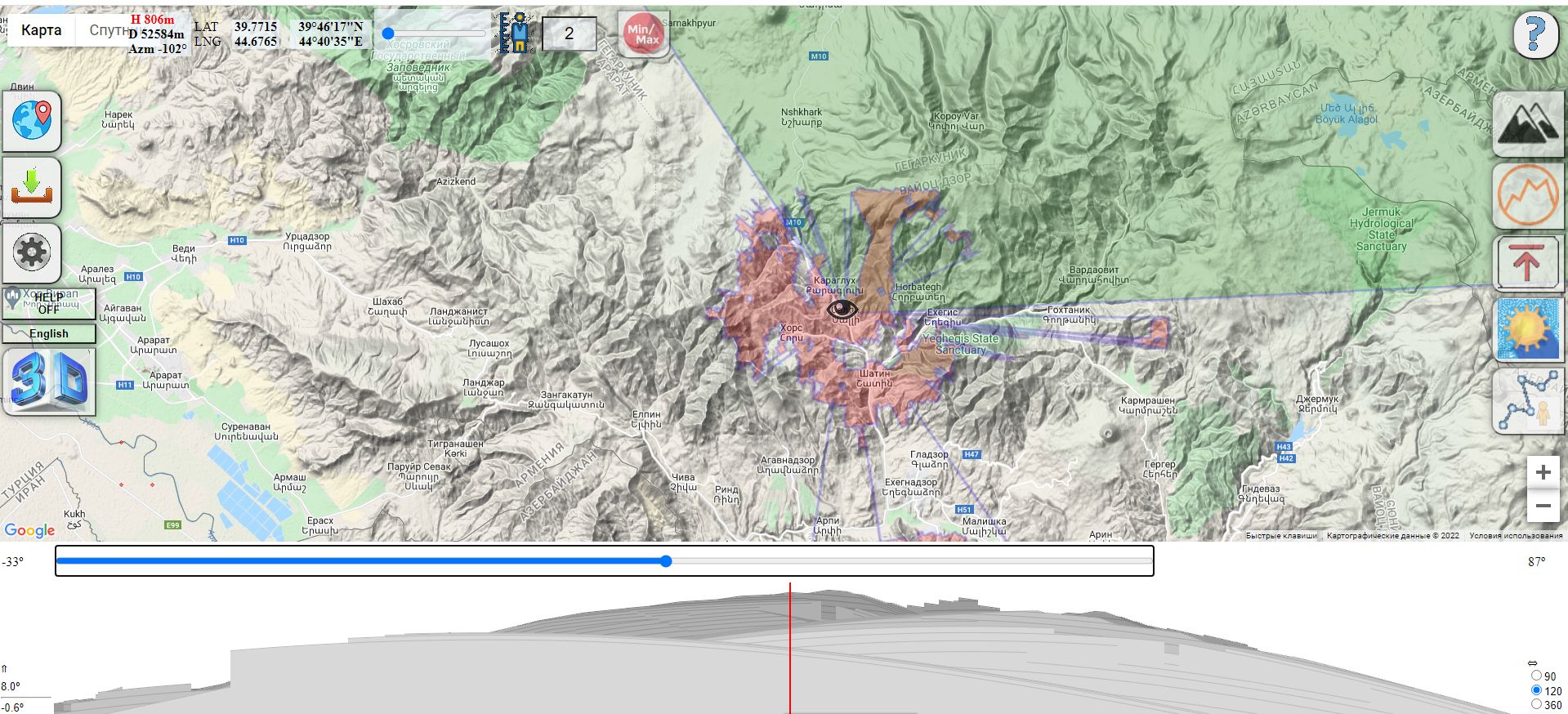This screenshot has width=1568, height=714.
Task: Switch language with the English button
Action: [49, 333]
